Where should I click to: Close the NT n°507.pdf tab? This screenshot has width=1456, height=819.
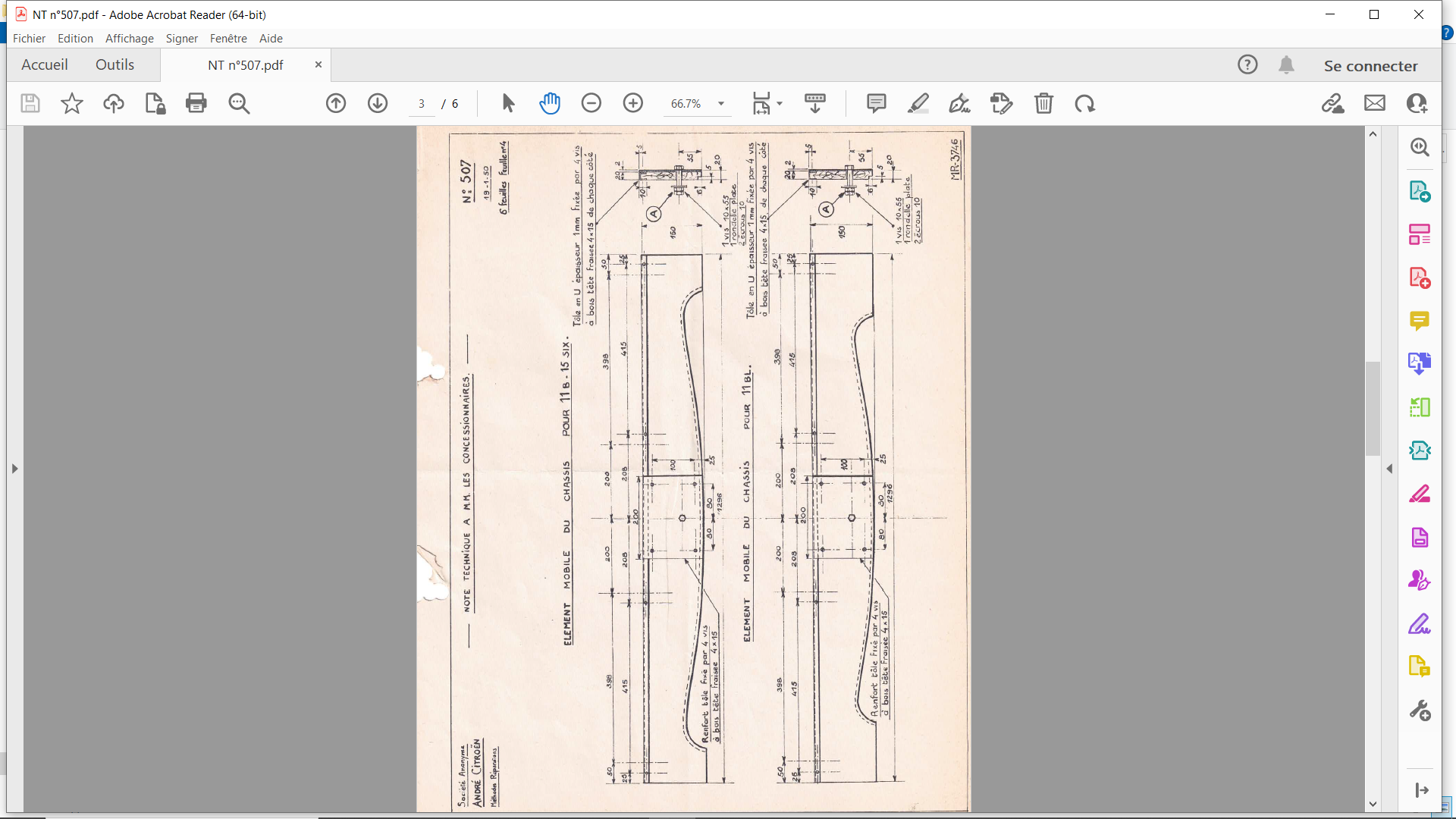point(318,64)
